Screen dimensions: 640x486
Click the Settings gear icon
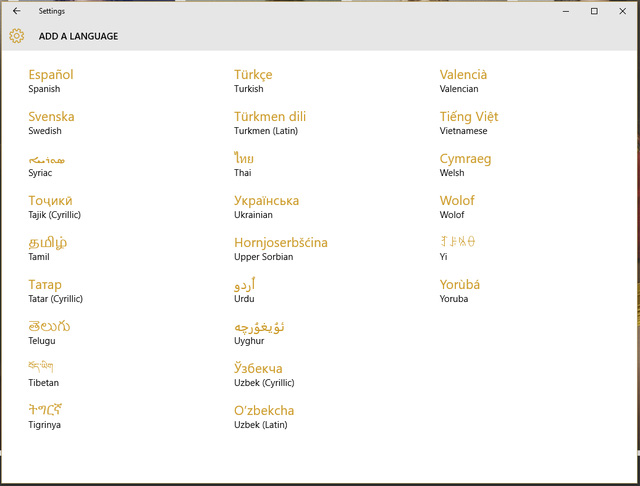(16, 36)
